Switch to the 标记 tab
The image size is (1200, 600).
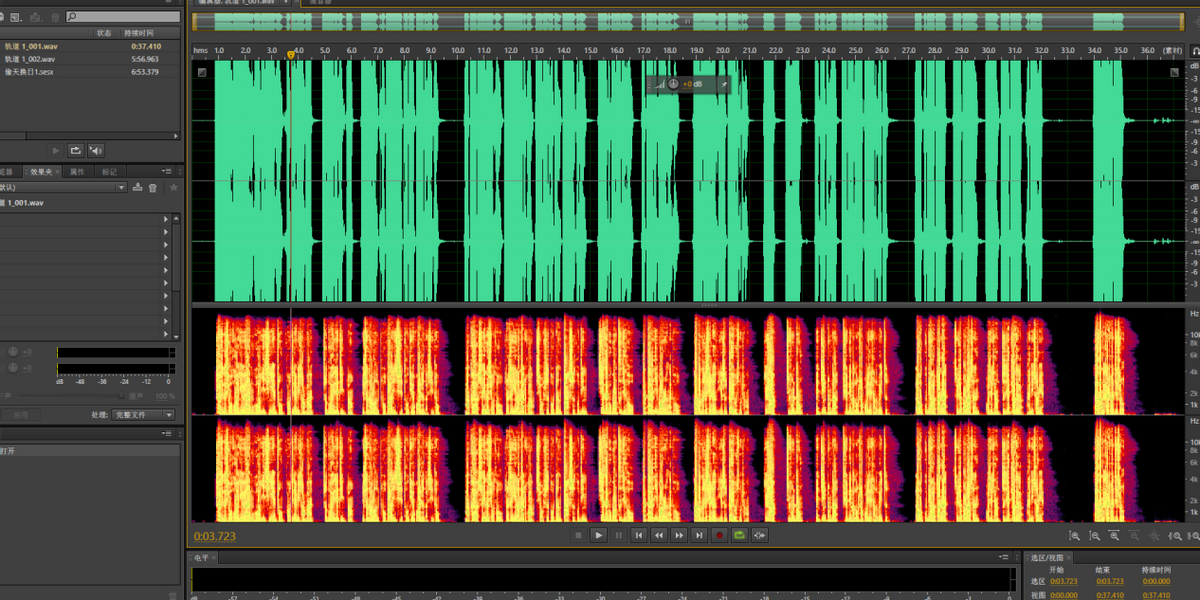pos(109,172)
